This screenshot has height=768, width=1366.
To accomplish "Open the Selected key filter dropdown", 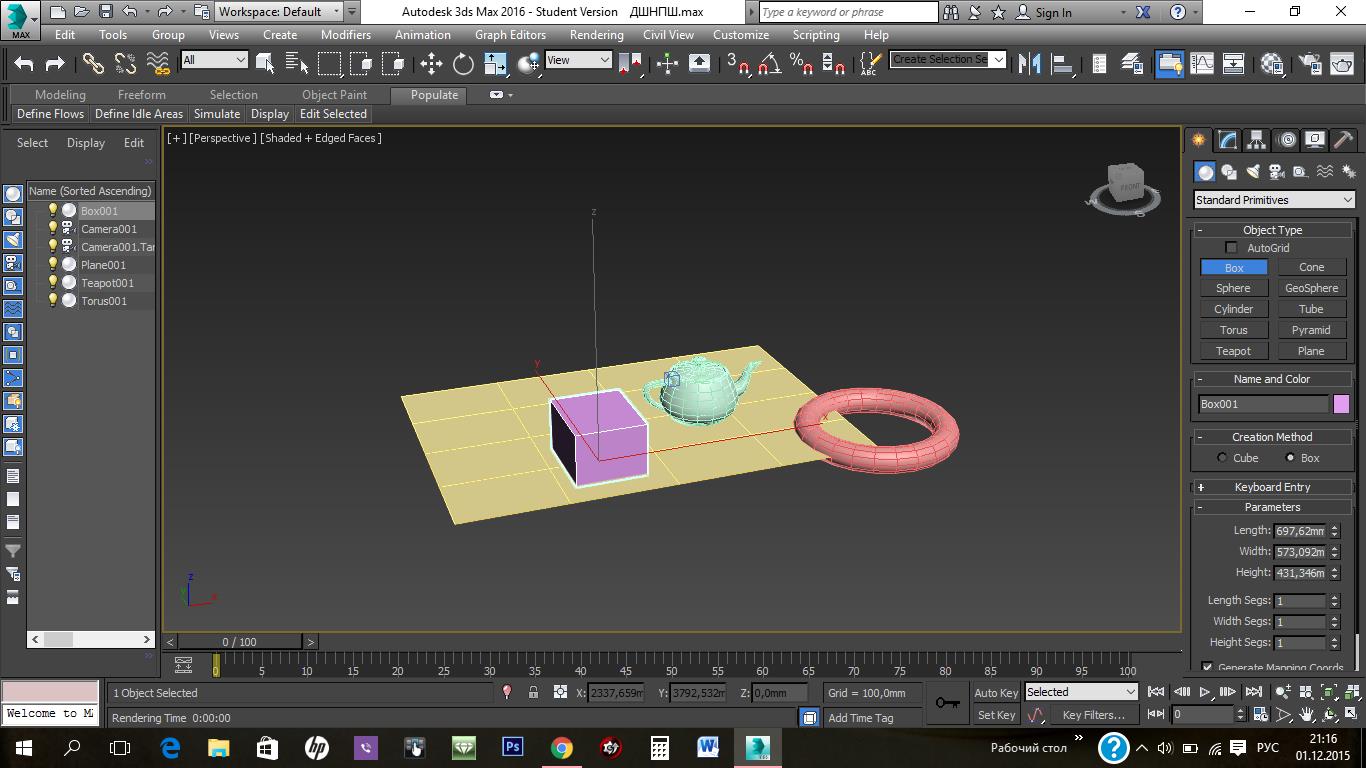I will 1081,692.
